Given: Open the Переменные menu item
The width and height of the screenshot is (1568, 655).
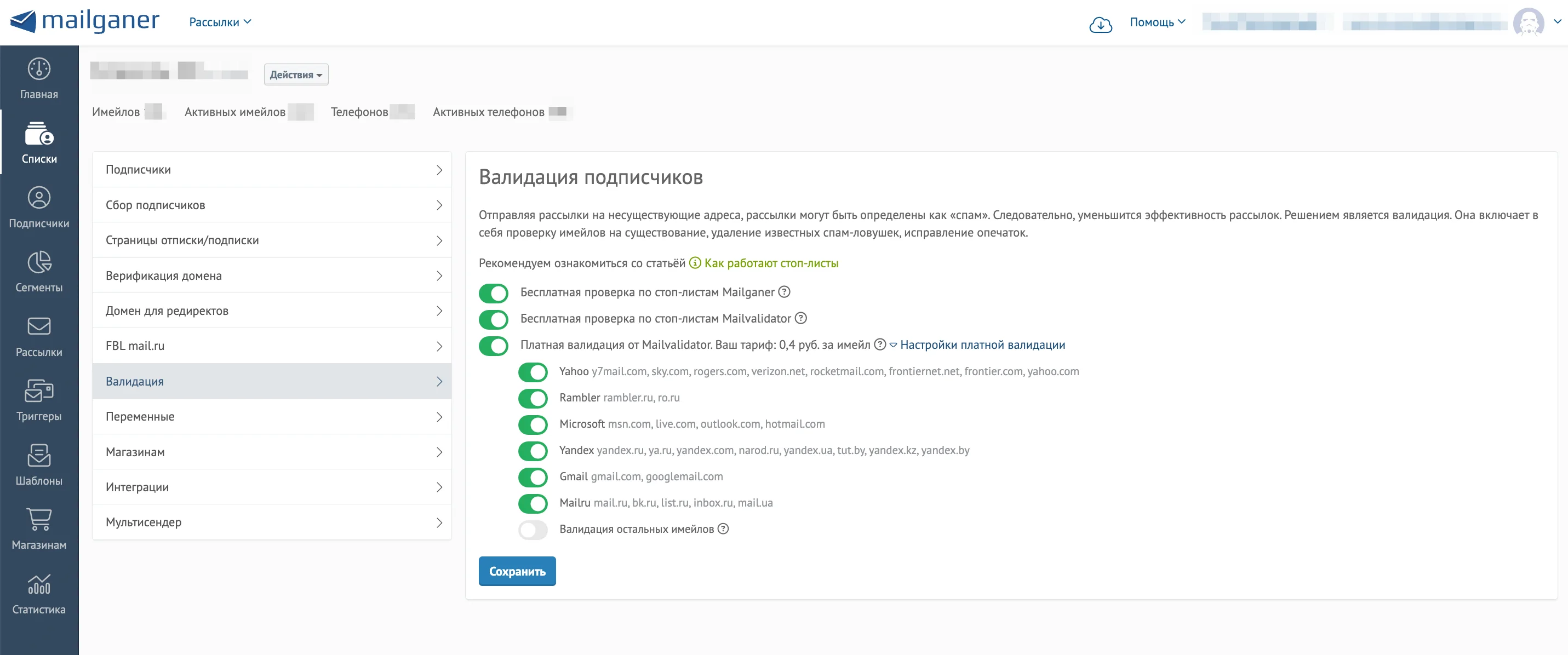Looking at the screenshot, I should pyautogui.click(x=272, y=417).
